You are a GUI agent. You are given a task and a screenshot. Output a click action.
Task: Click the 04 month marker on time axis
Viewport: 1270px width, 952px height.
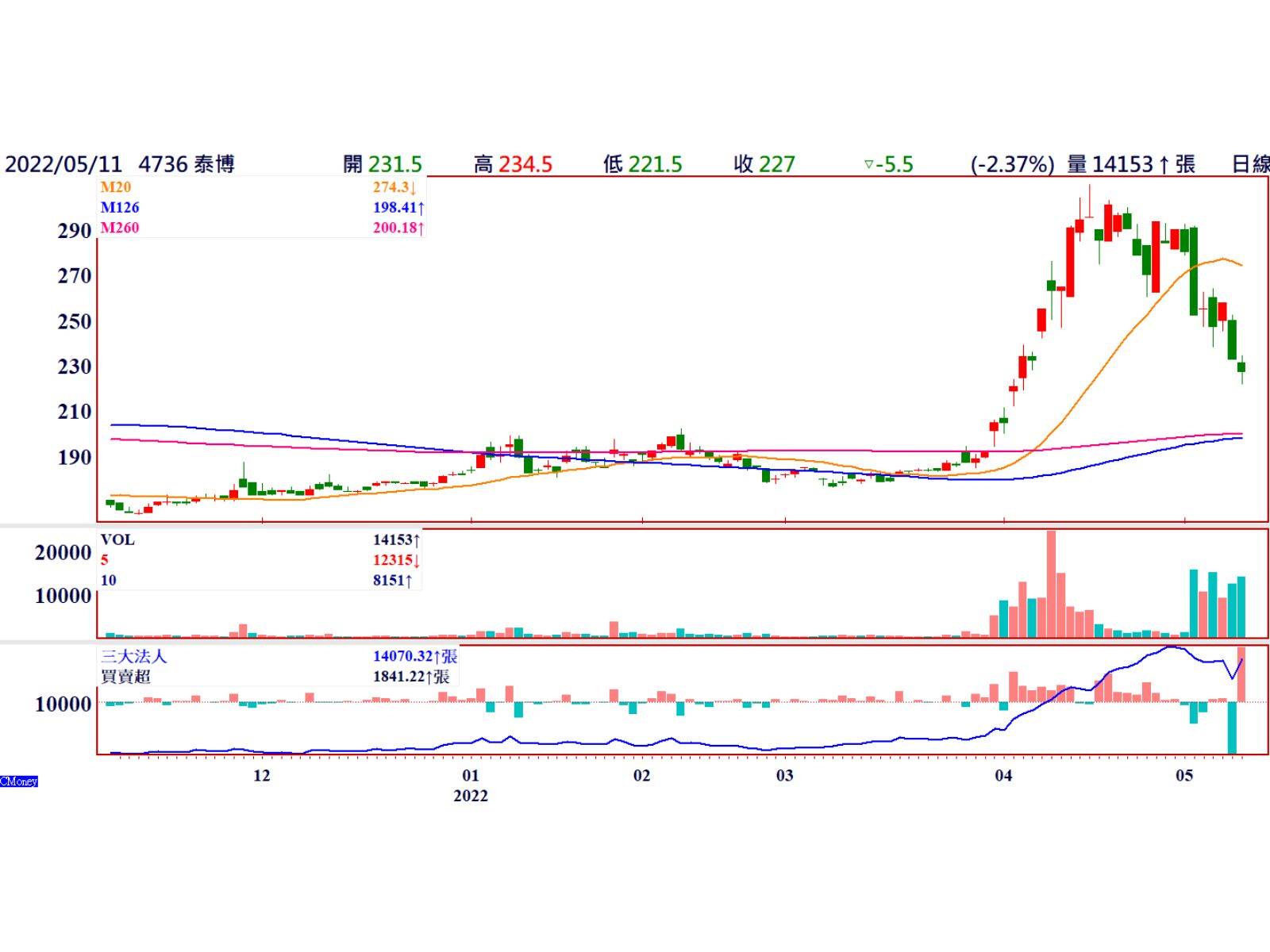[x=1003, y=775]
